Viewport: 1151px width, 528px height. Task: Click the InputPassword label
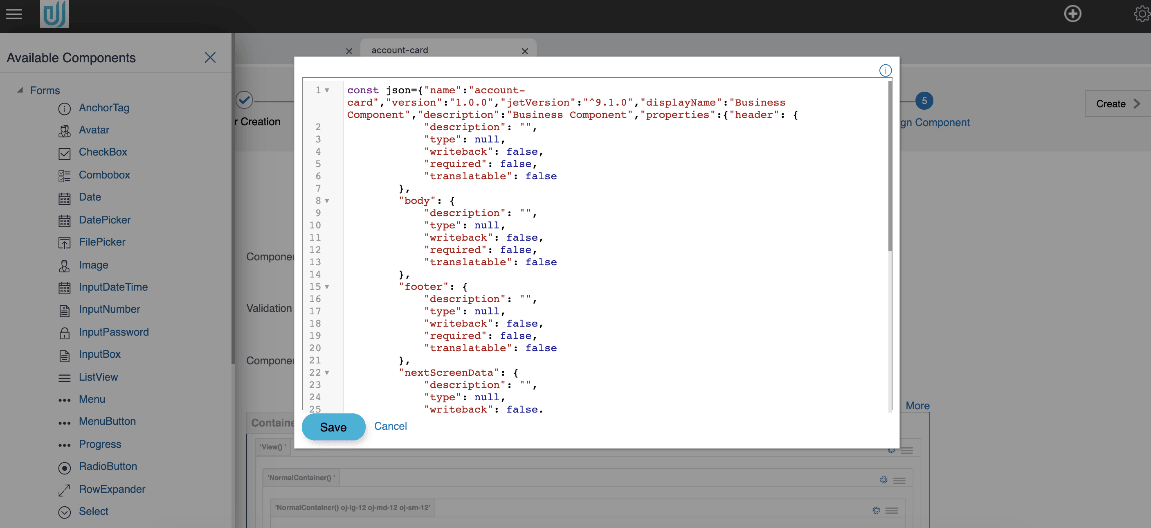(x=114, y=332)
